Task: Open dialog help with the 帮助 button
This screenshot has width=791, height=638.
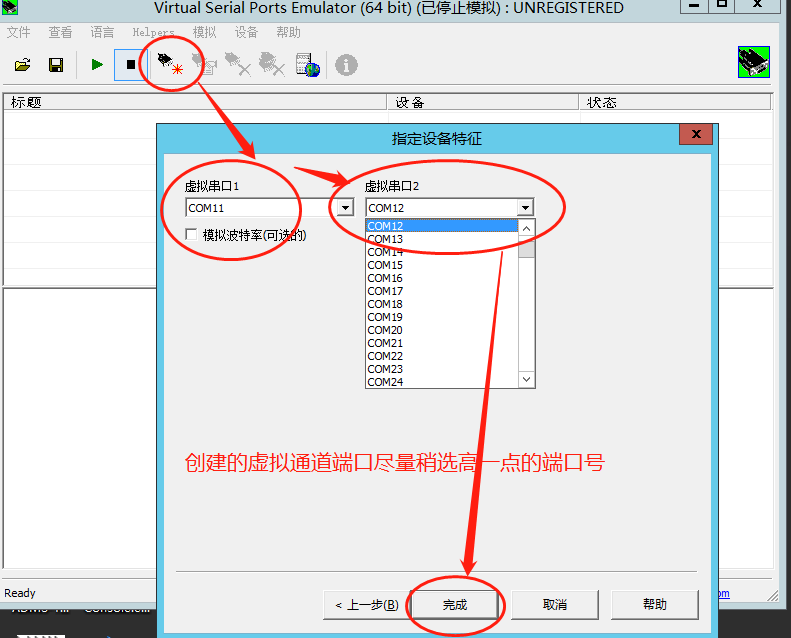Action: (x=655, y=605)
